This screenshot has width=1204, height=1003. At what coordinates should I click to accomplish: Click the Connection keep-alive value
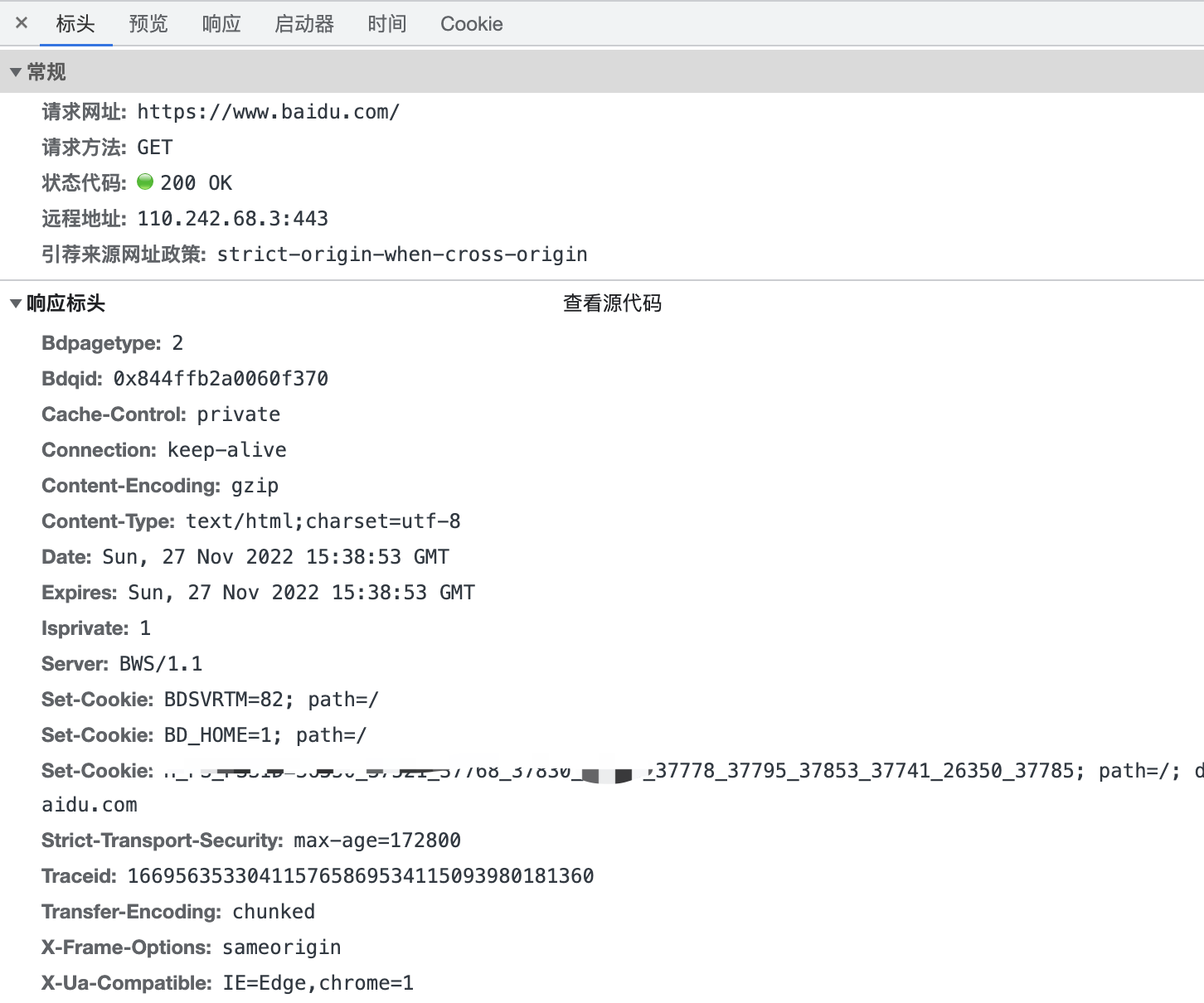point(227,450)
